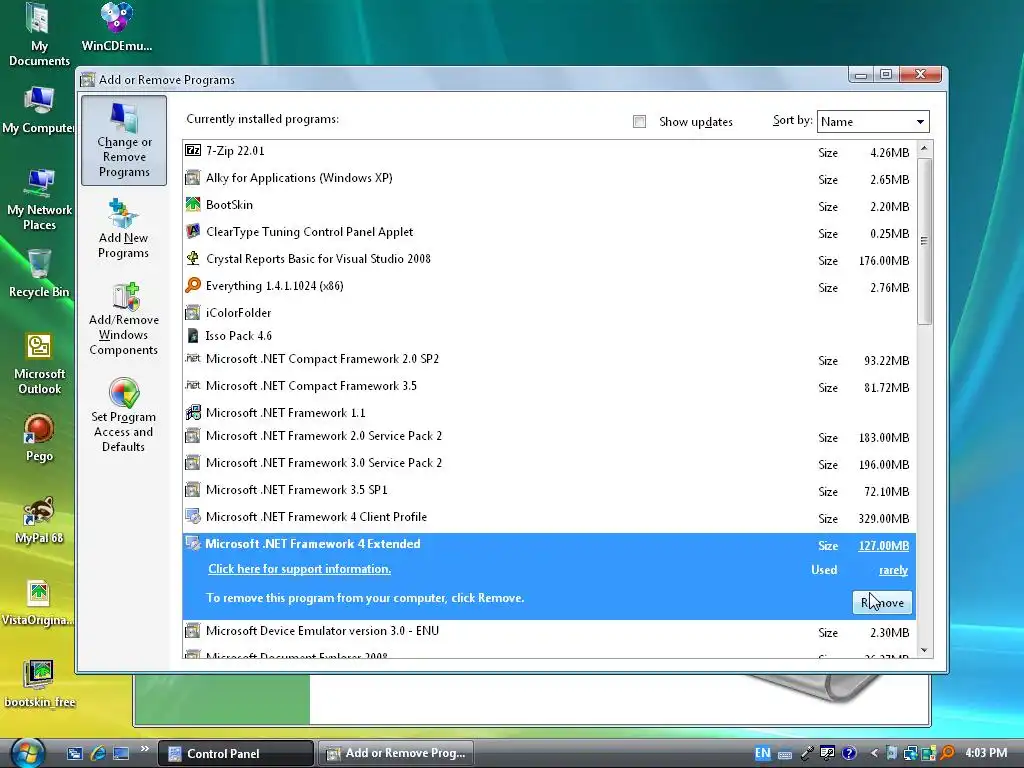Click the 7-Zip 22.01 program icon
The width and height of the screenshot is (1024, 768).
193,151
